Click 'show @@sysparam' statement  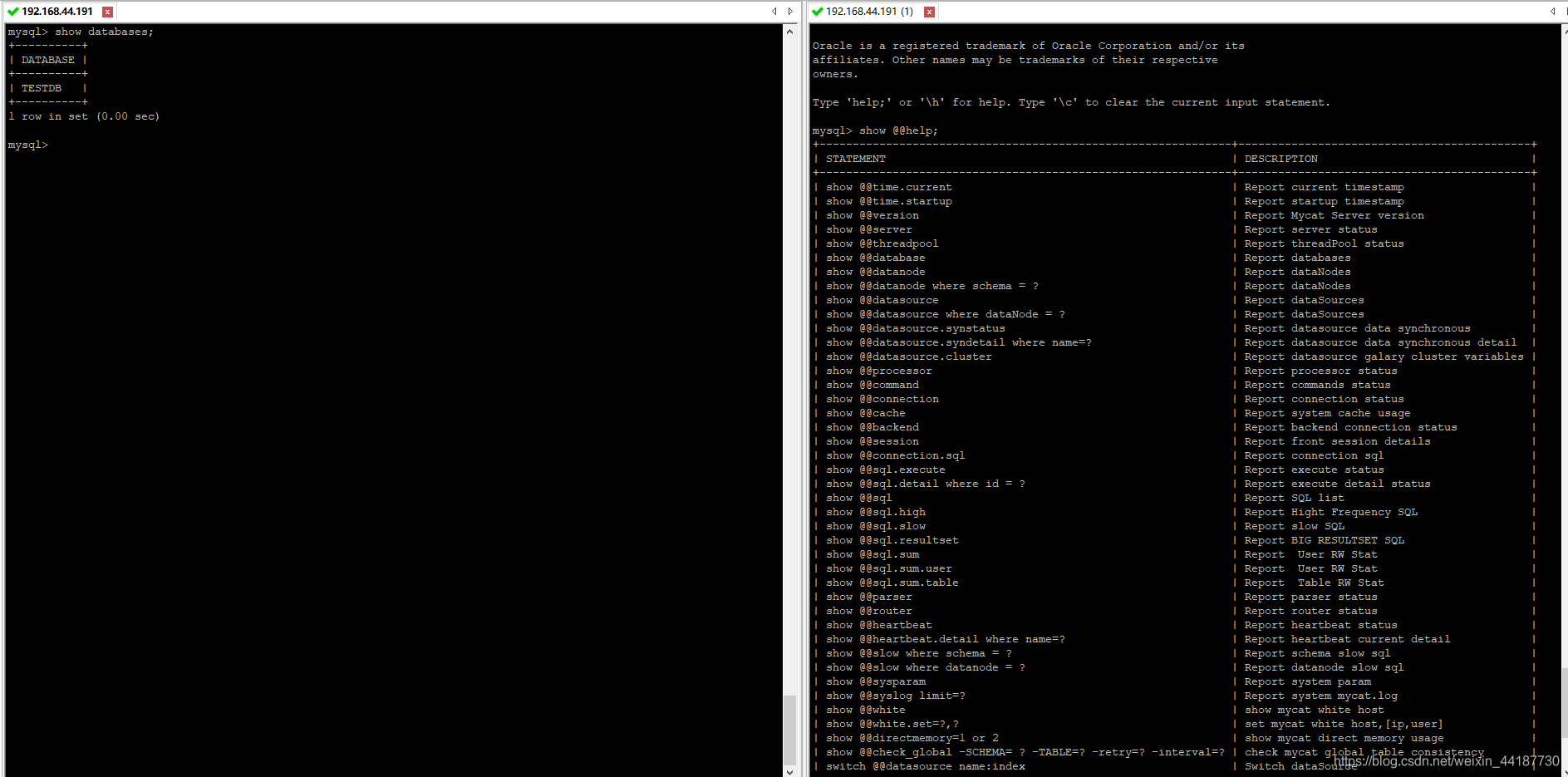coord(876,681)
